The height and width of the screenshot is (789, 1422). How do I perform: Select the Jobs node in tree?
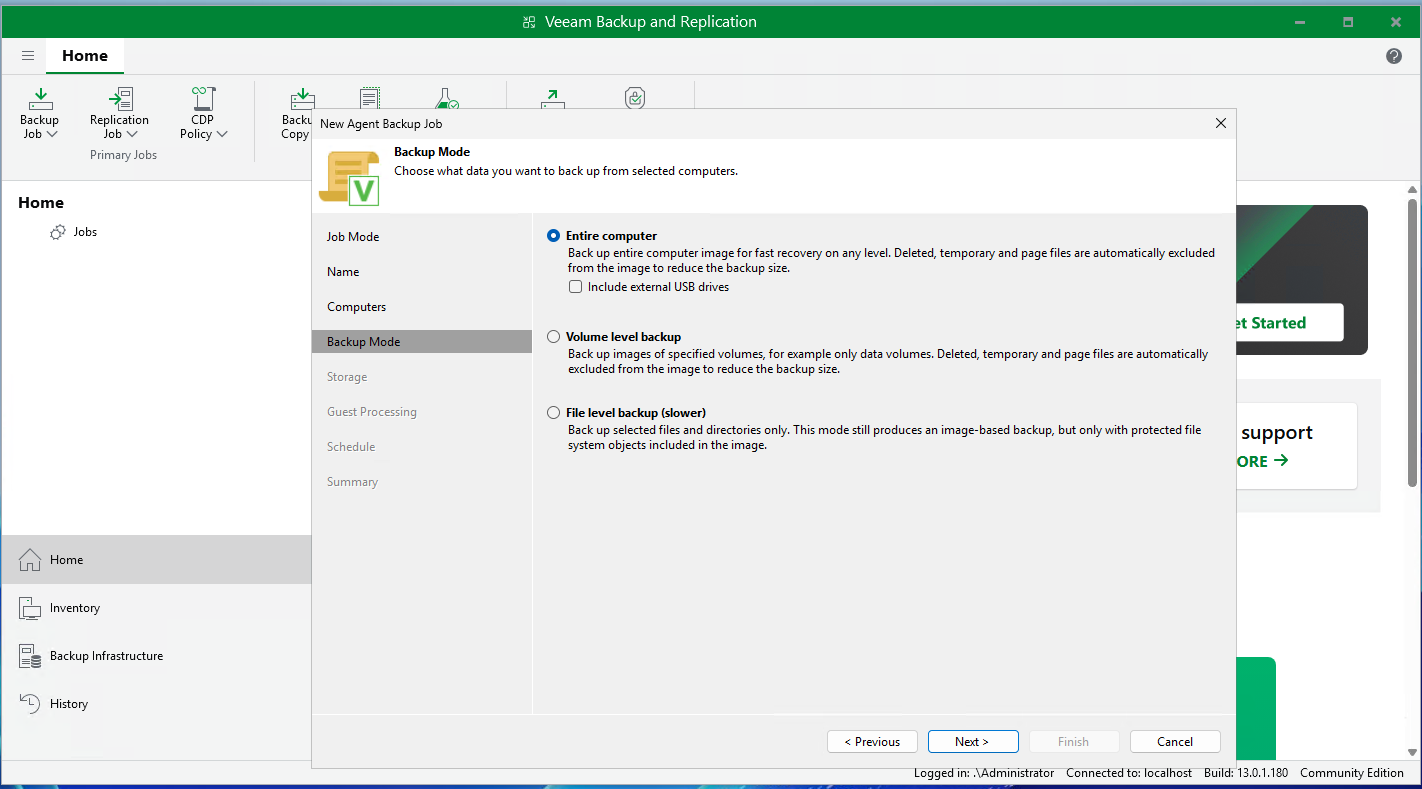pos(85,232)
